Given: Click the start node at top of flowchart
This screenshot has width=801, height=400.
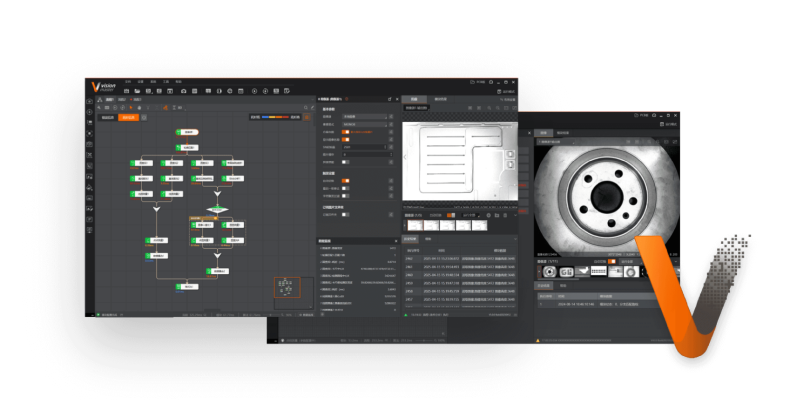Looking at the screenshot, I should click(187, 132).
